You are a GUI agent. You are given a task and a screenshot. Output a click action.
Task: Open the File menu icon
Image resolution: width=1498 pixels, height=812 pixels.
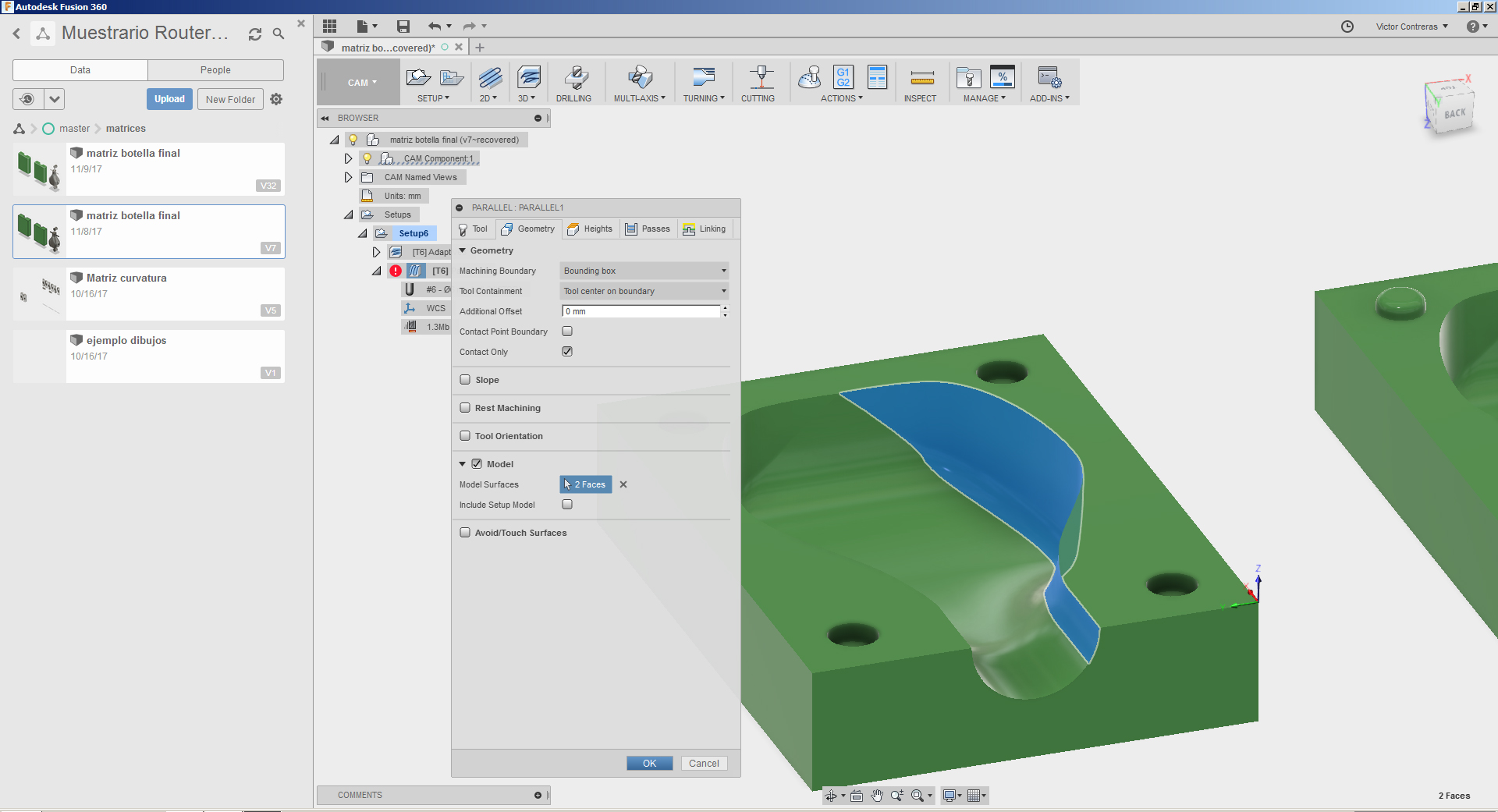coord(367,27)
